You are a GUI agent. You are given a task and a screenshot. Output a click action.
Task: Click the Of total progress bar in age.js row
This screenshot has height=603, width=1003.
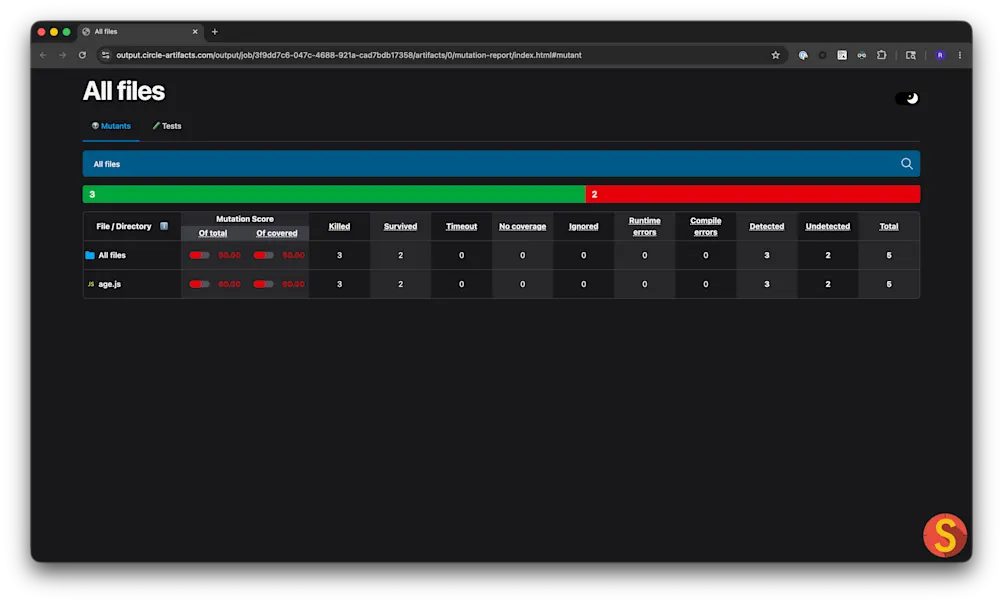tap(200, 284)
